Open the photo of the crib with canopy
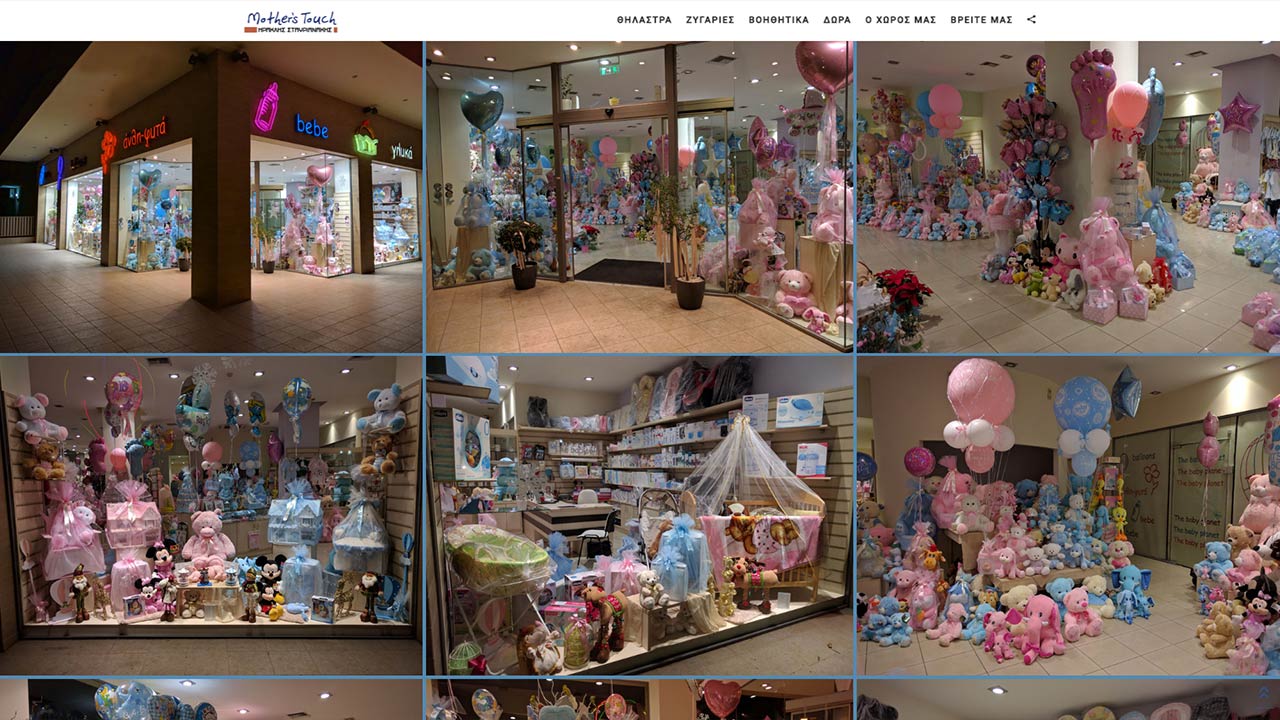This screenshot has height=720, width=1280. 640,515
